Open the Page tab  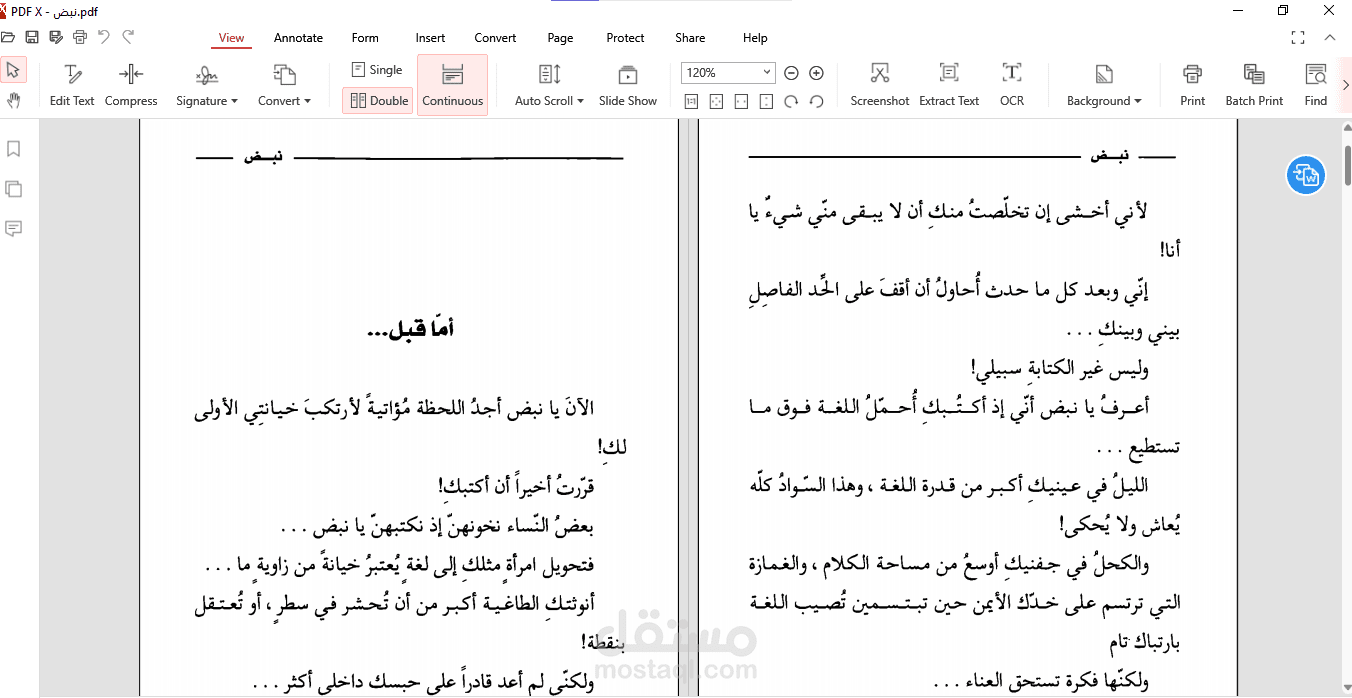click(560, 38)
